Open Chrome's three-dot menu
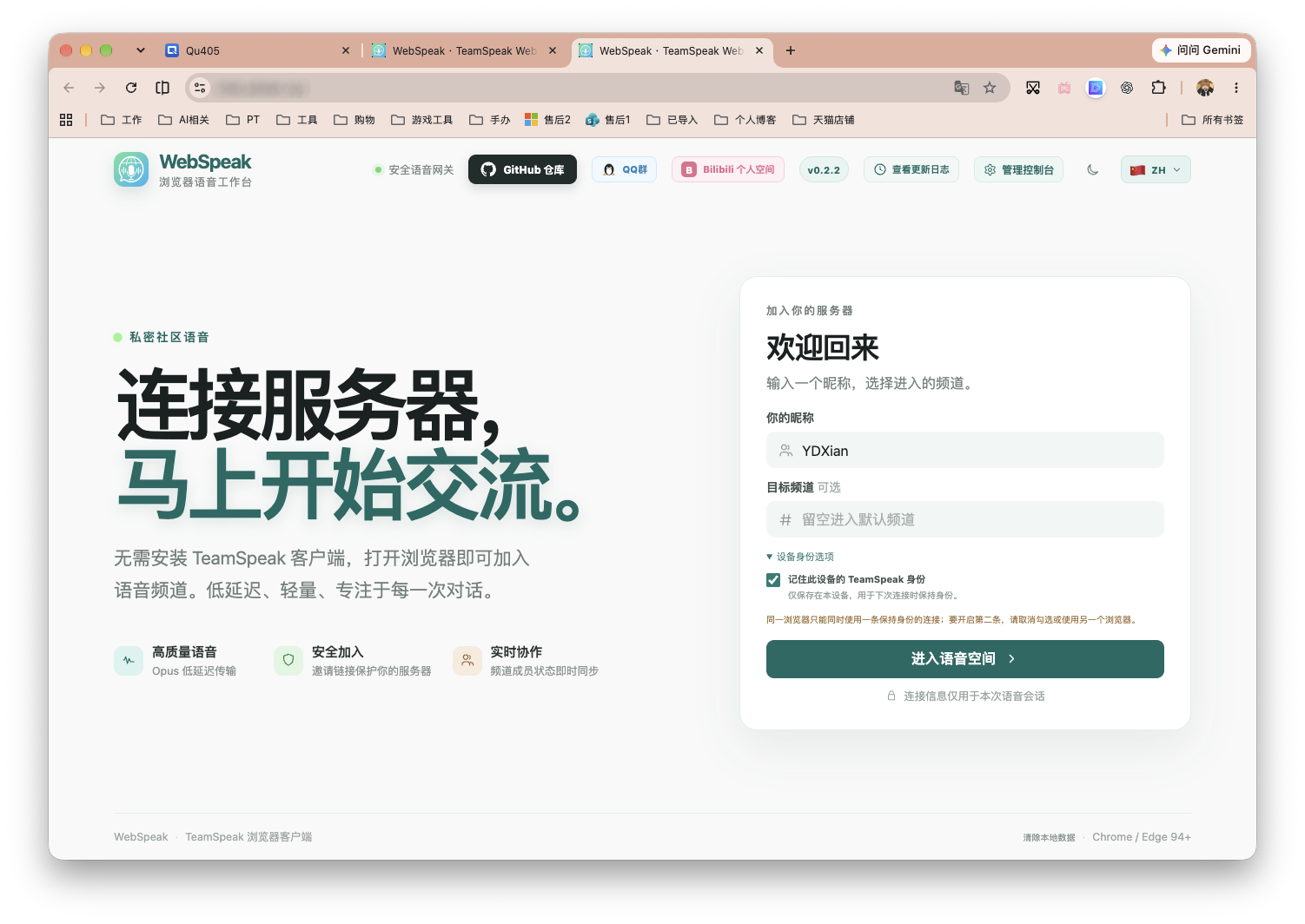 [1236, 88]
